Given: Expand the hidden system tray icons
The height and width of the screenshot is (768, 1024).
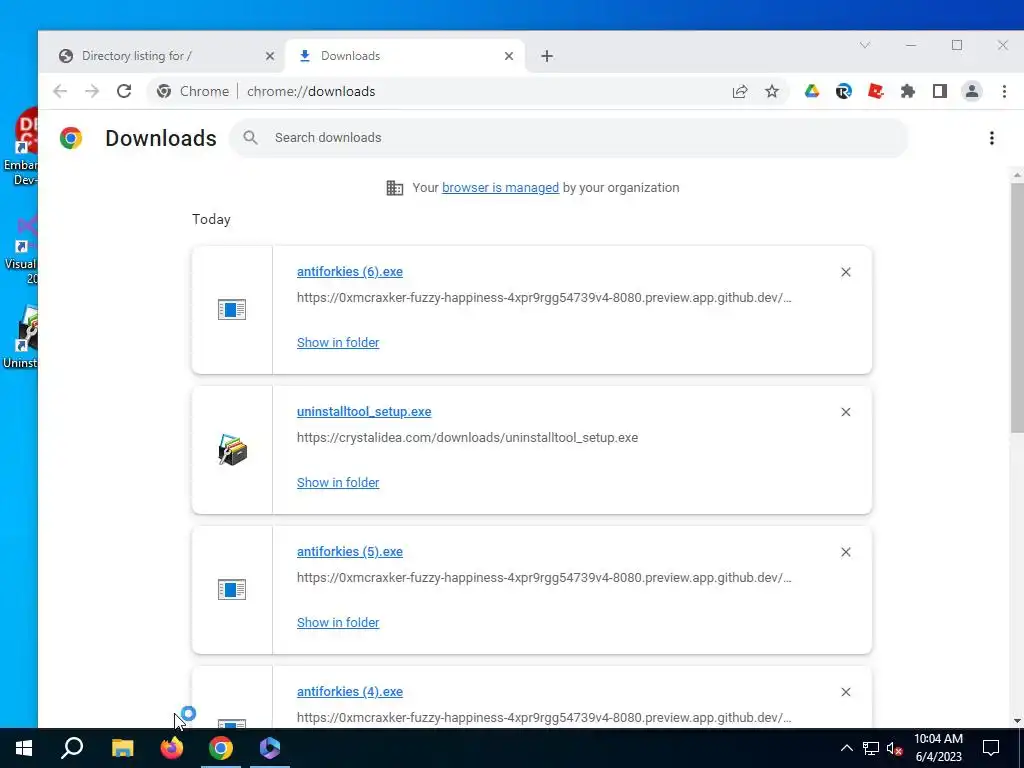Looking at the screenshot, I should (846, 748).
